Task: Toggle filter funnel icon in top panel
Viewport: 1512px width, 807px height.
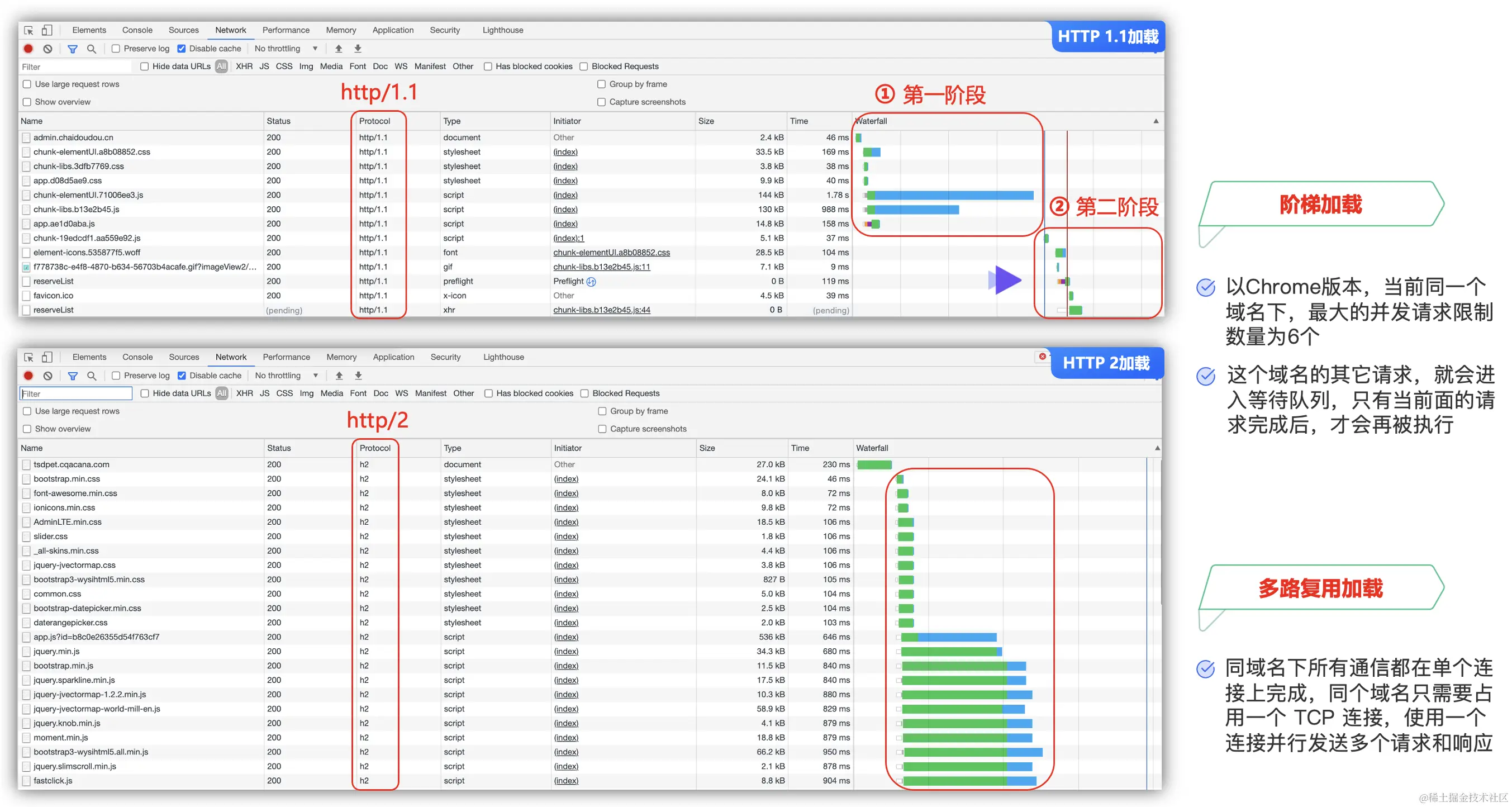Action: click(x=73, y=49)
